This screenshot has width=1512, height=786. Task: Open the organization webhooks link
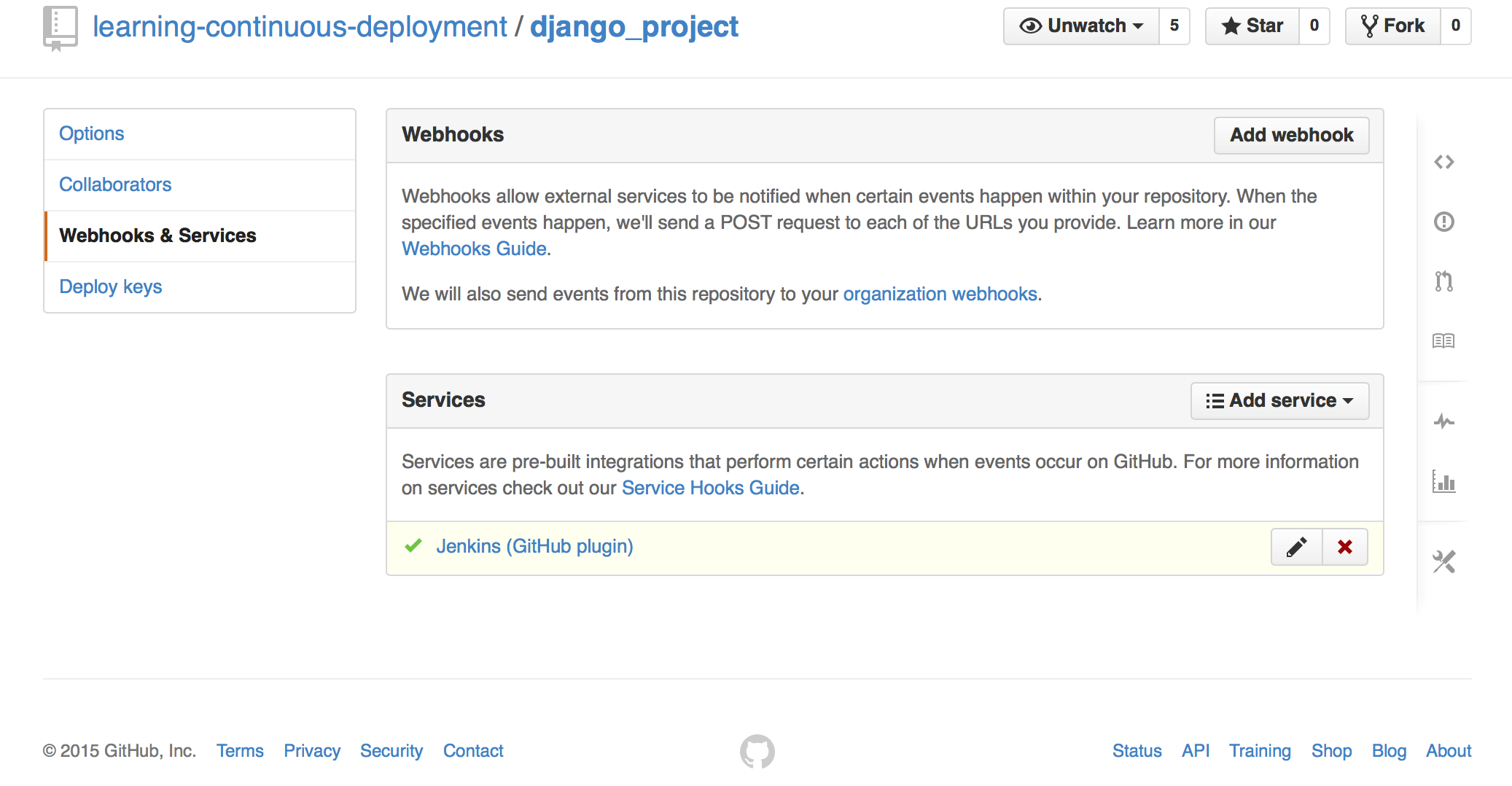pos(940,295)
